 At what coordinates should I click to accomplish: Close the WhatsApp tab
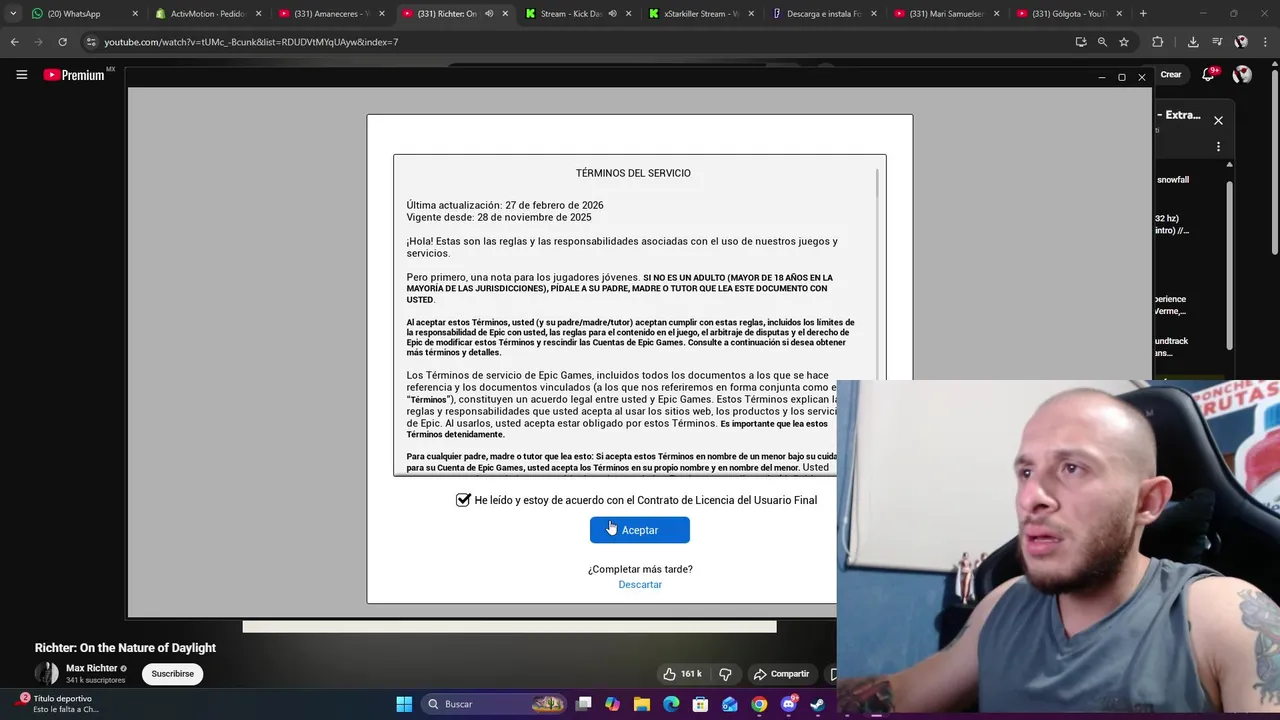coord(135,14)
